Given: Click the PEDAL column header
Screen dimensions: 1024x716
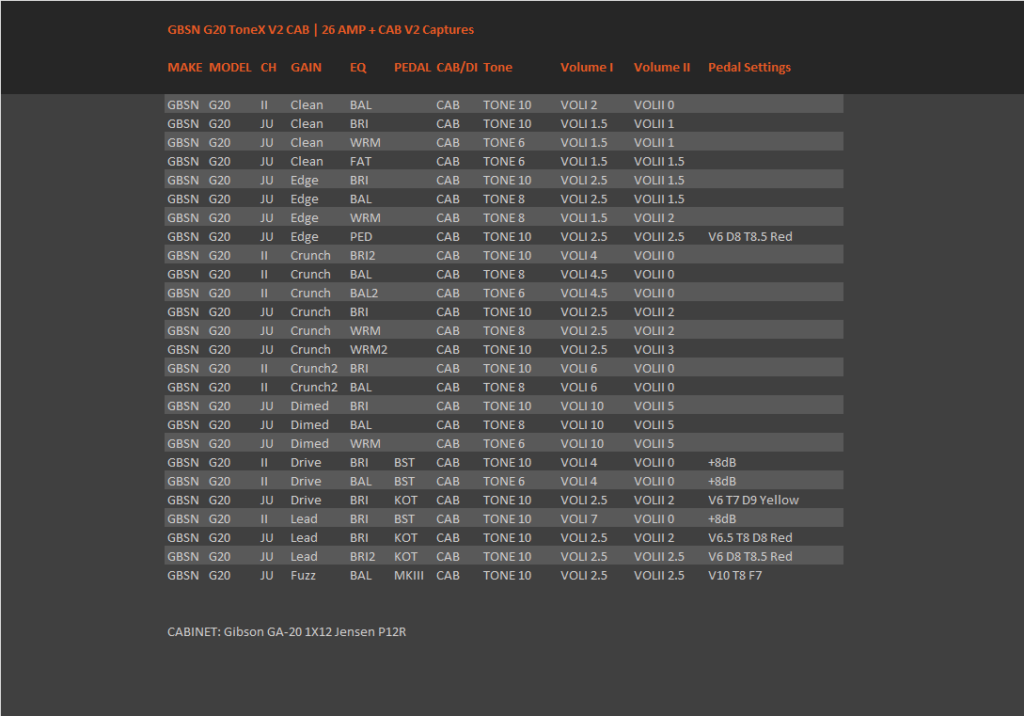Looking at the screenshot, I should 412,67.
